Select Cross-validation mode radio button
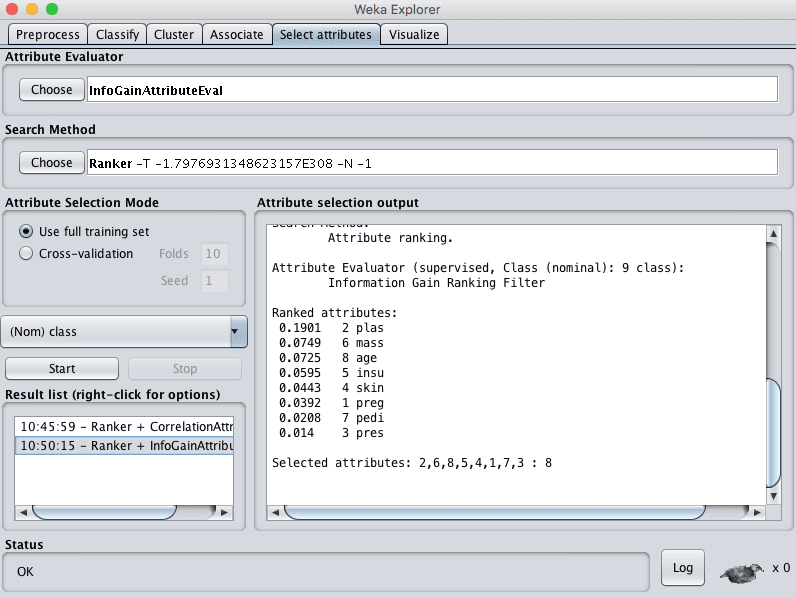The image size is (796, 598). 26,253
